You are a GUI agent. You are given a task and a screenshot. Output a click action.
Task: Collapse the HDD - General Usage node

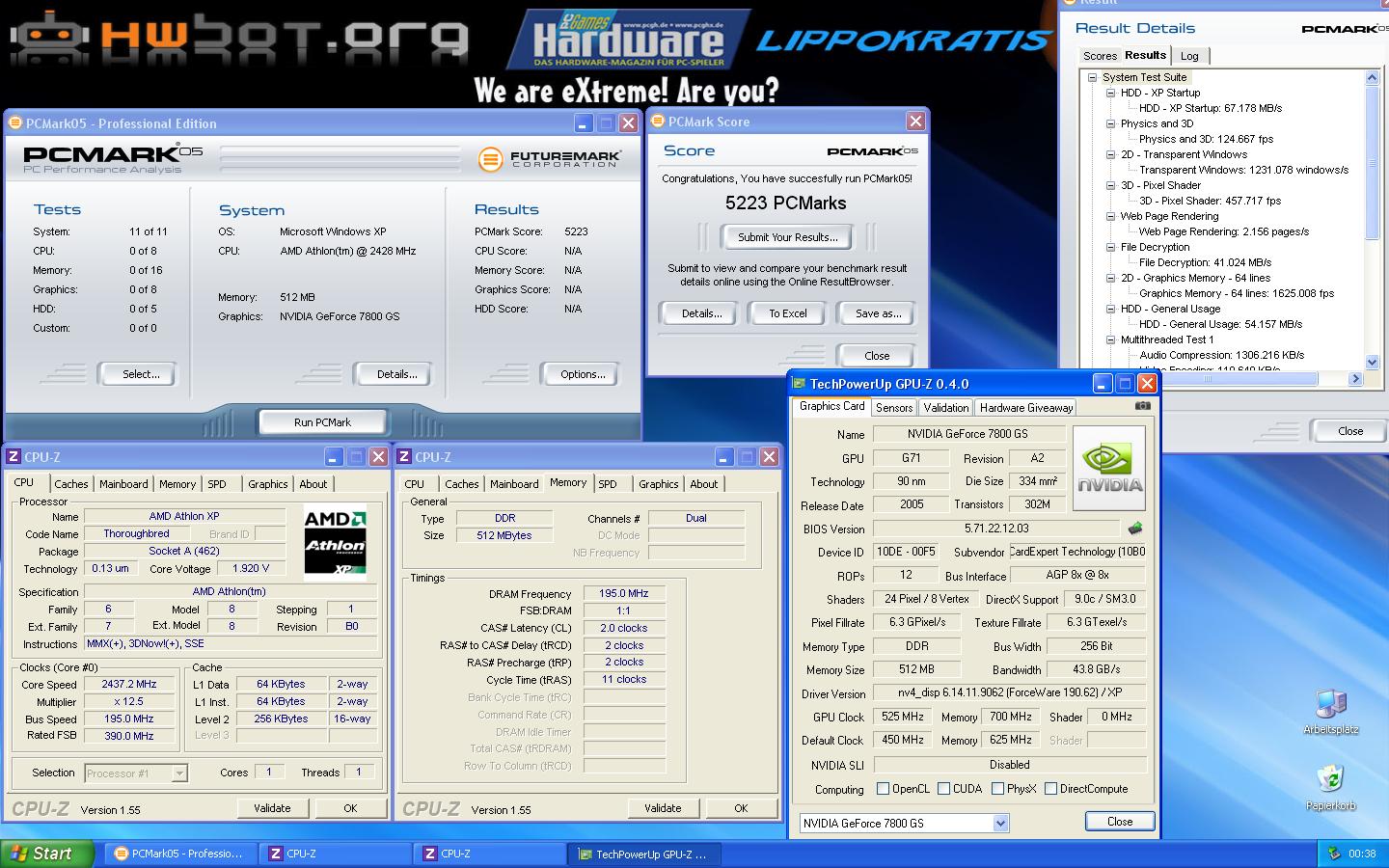tap(1111, 309)
